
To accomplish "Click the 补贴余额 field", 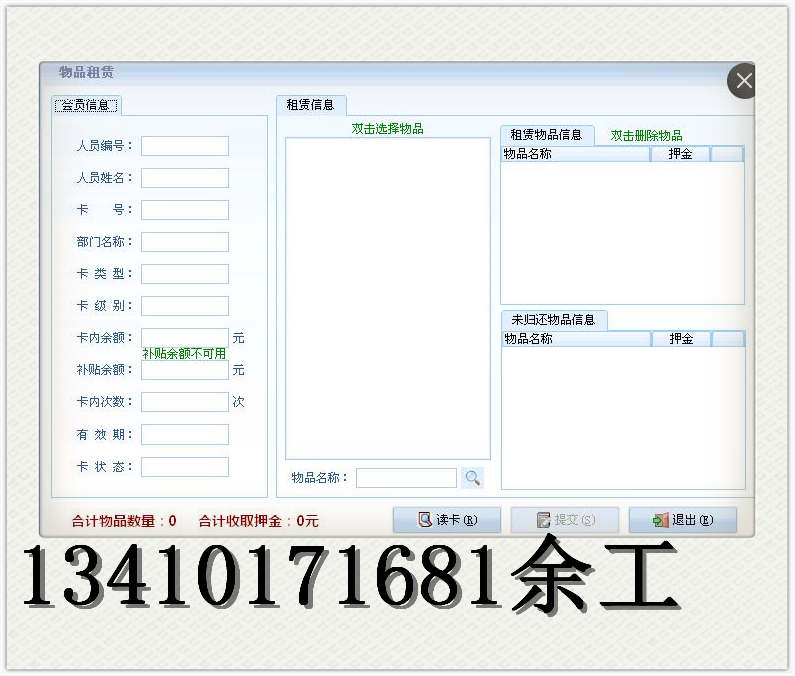I will point(185,370).
